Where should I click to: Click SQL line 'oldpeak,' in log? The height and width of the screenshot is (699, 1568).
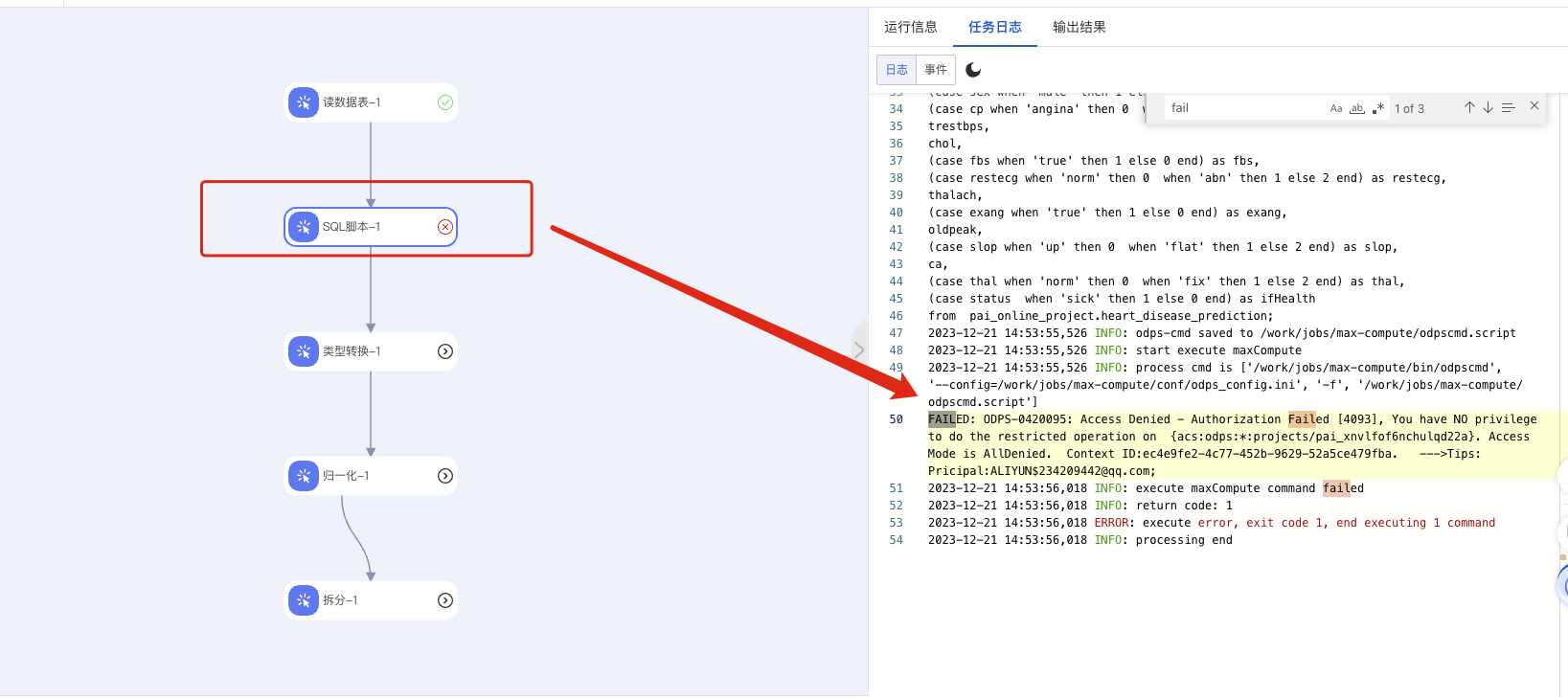point(955,230)
